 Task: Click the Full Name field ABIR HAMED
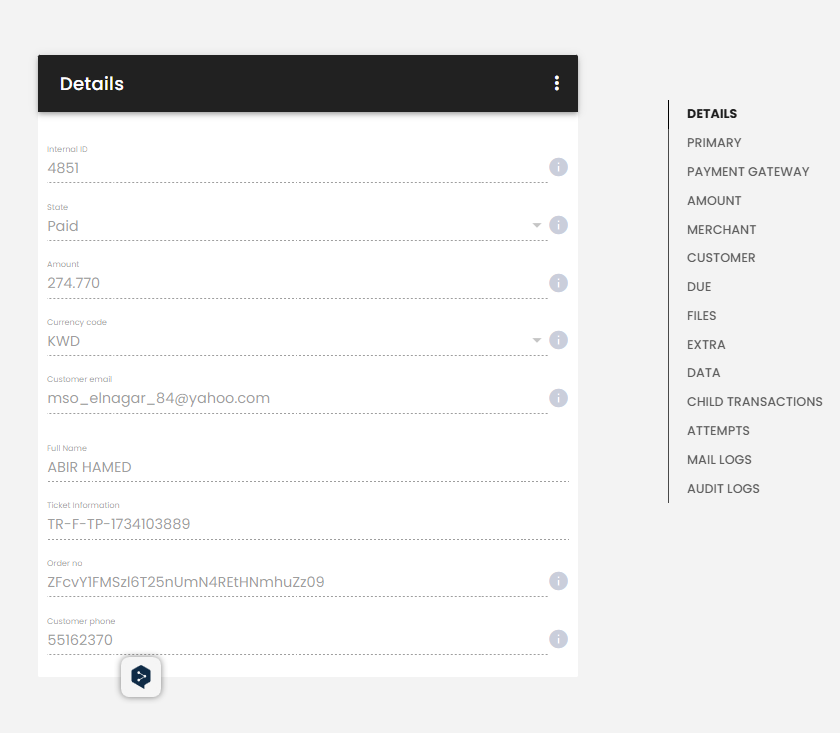[x=308, y=468]
